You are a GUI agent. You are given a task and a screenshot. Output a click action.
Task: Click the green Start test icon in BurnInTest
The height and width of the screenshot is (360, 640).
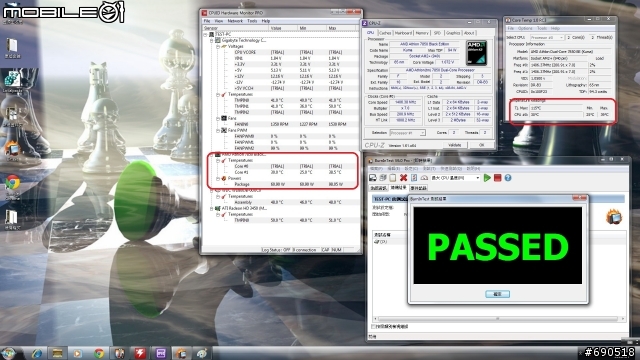point(487,178)
